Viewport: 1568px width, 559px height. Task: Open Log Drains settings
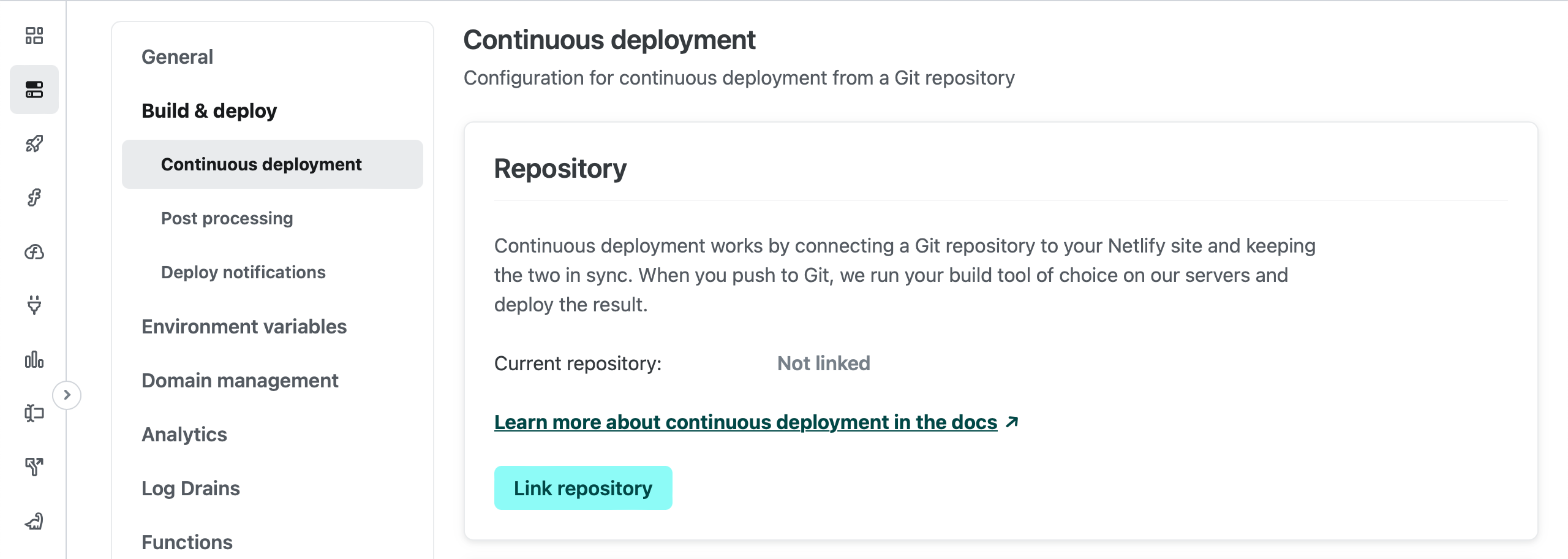pyautogui.click(x=190, y=489)
